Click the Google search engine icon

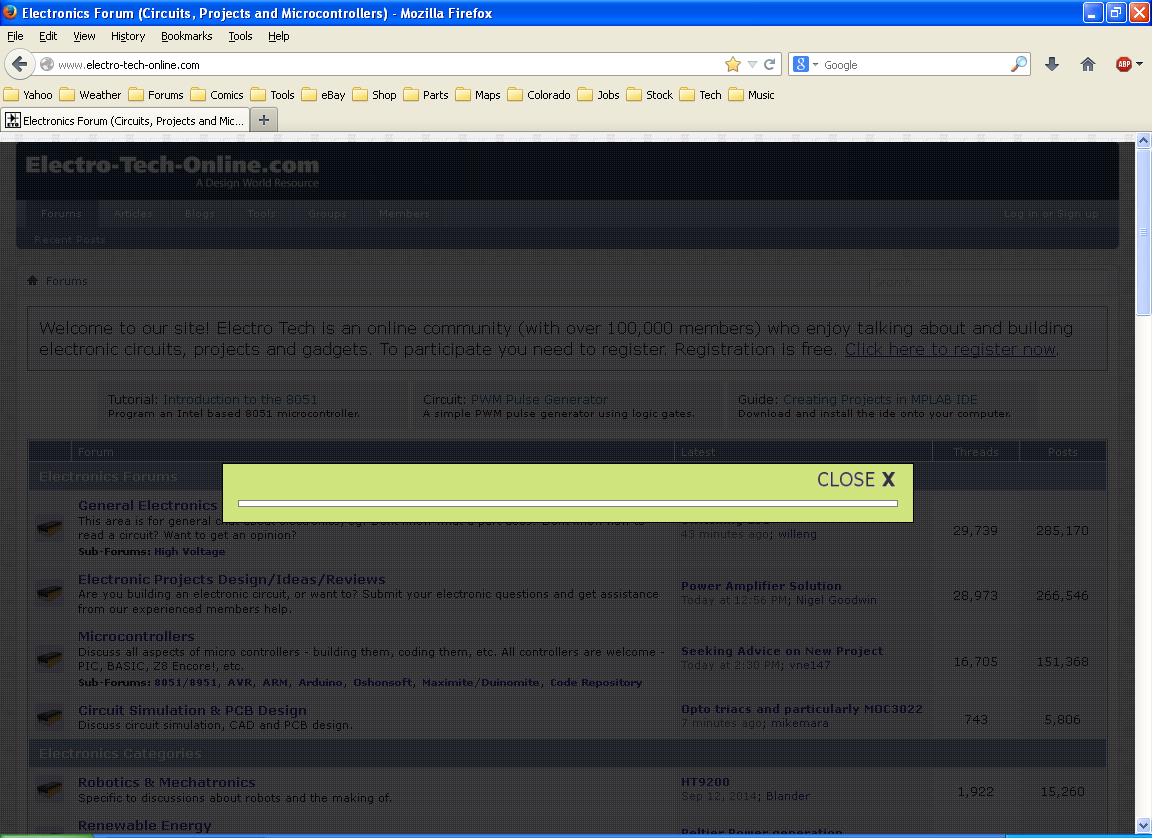pos(801,65)
